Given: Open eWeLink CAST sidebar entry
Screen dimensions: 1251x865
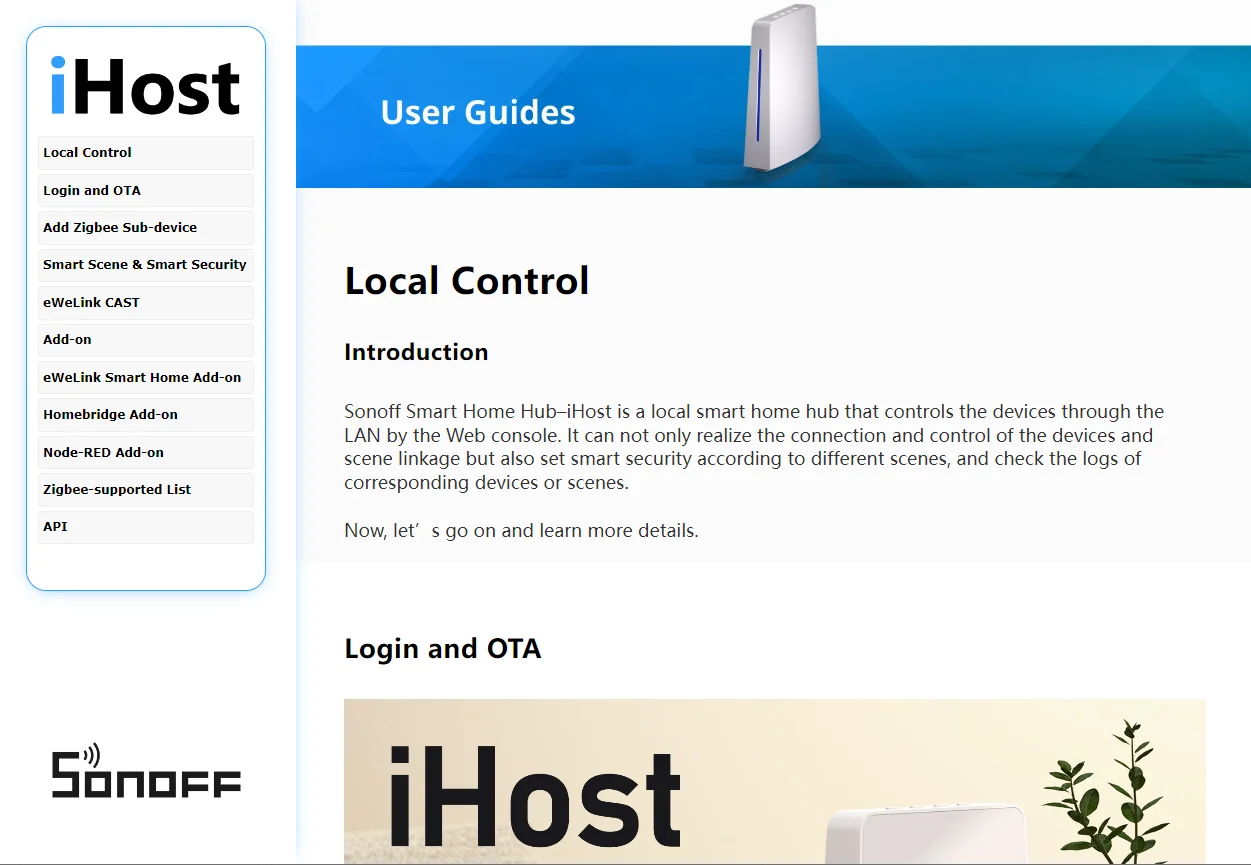Looking at the screenshot, I should (x=146, y=303).
